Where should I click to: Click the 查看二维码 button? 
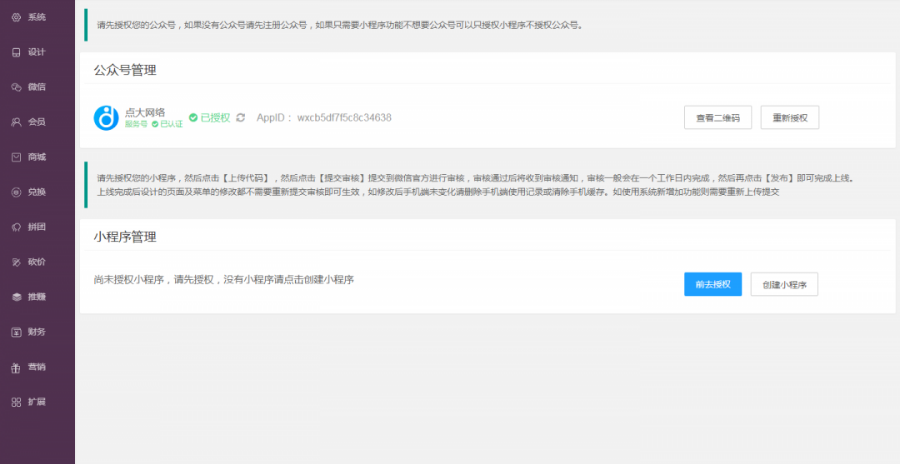click(717, 117)
